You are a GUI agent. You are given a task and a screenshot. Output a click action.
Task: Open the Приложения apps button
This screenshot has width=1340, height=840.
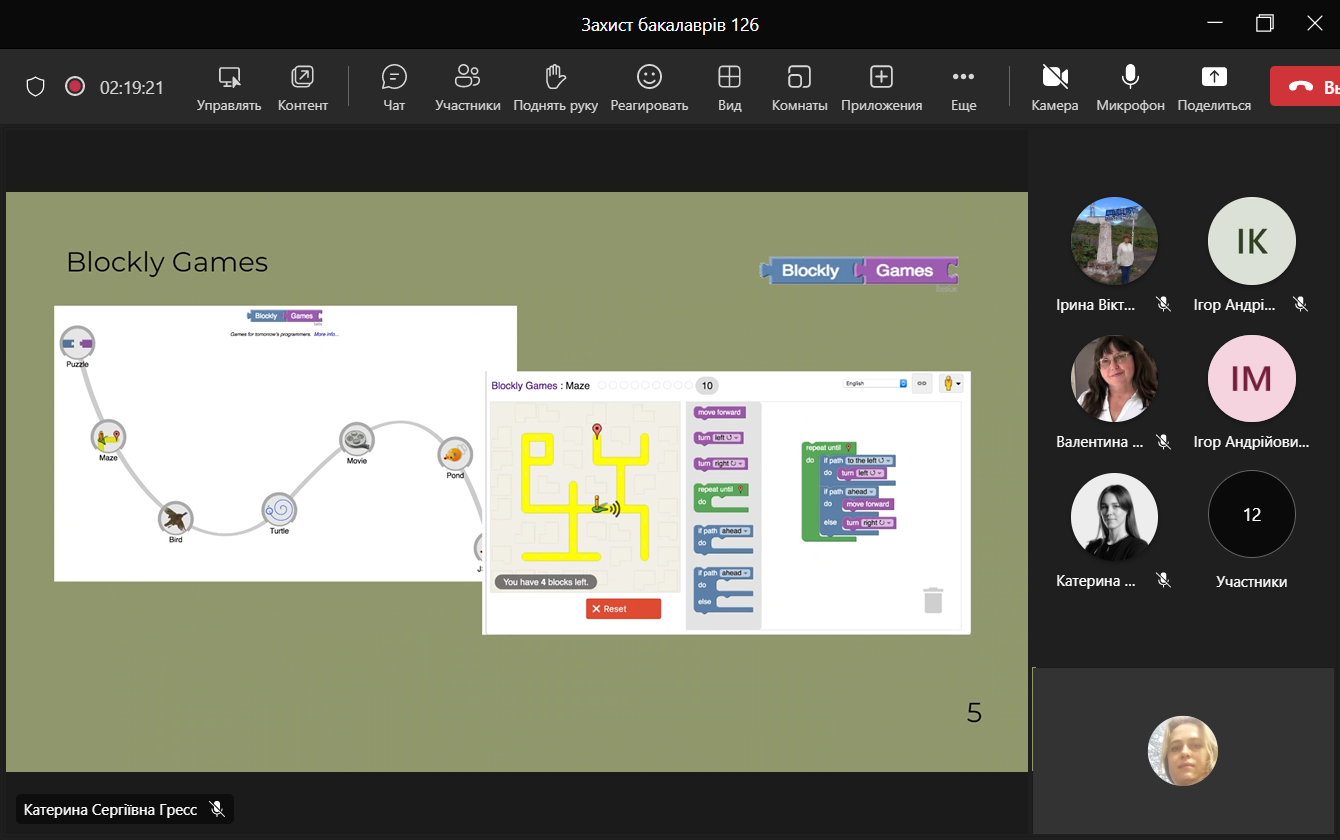(881, 86)
